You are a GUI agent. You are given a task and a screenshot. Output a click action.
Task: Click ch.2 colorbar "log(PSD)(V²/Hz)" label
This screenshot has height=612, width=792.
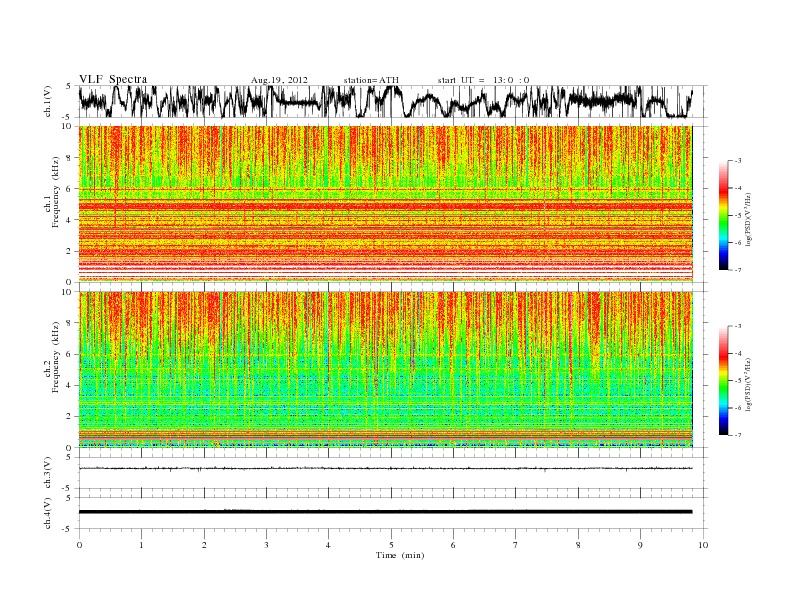pyautogui.click(x=748, y=384)
